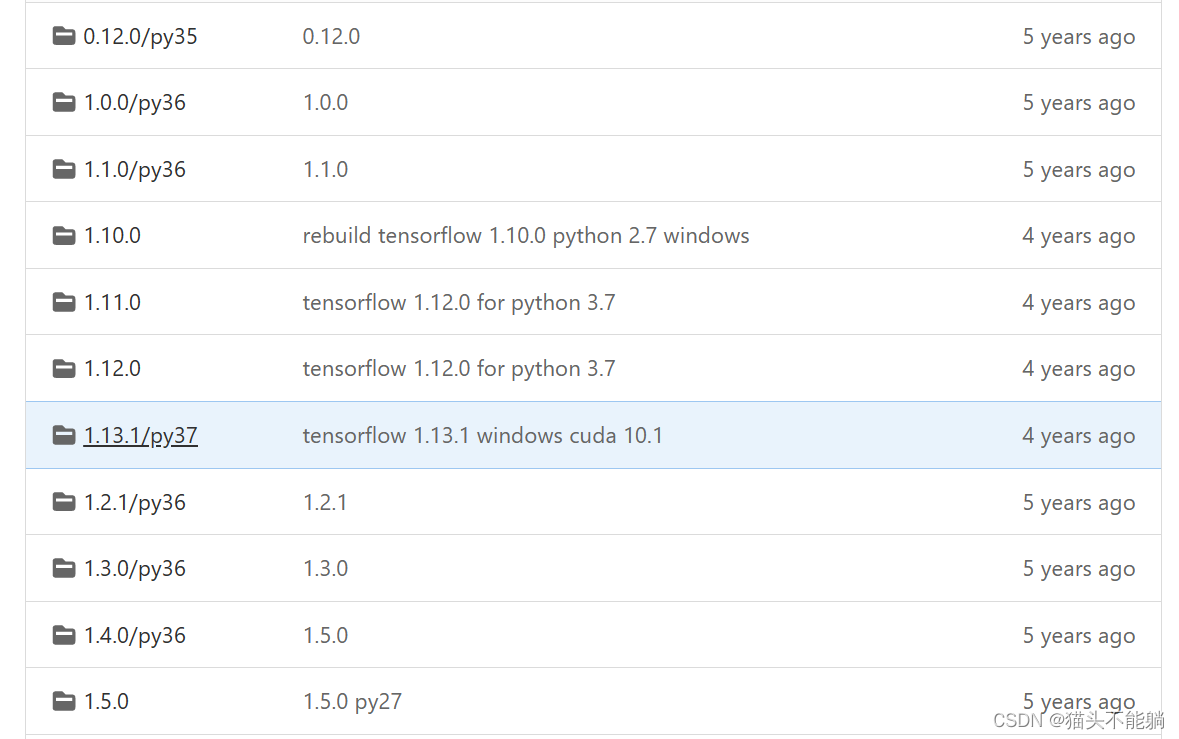Open the 1.1.0/py36 folder link
This screenshot has height=739, width=1179.
(x=135, y=170)
